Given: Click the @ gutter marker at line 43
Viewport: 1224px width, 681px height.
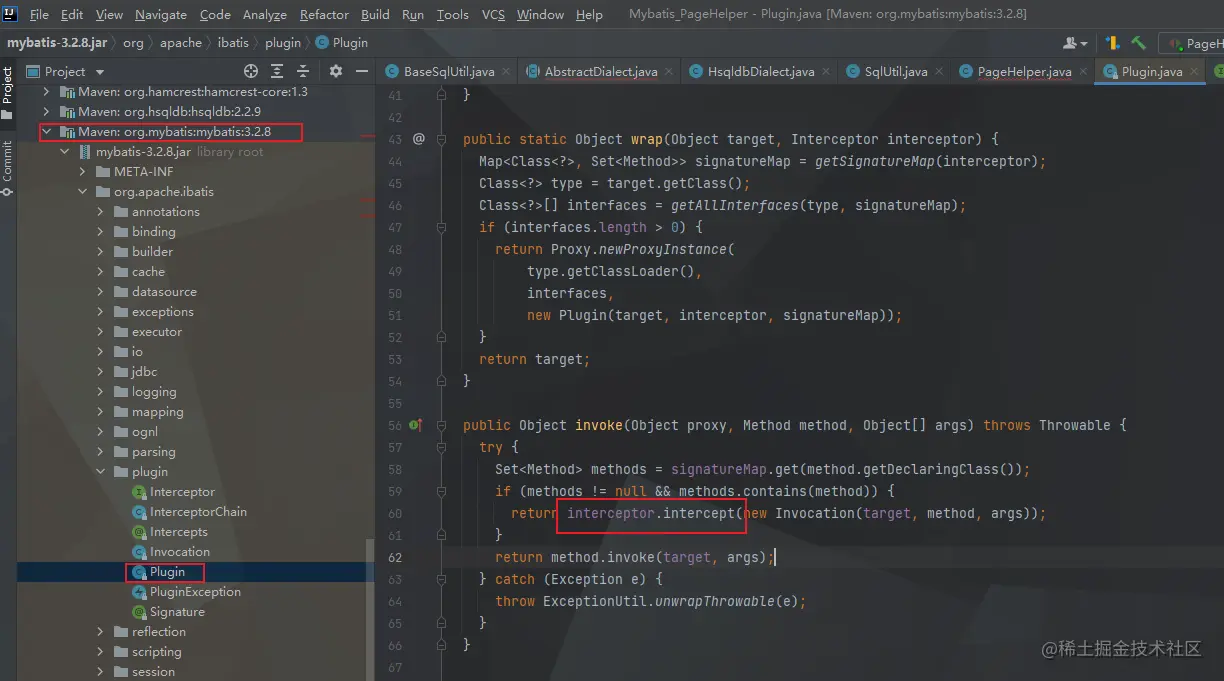Looking at the screenshot, I should [x=419, y=139].
